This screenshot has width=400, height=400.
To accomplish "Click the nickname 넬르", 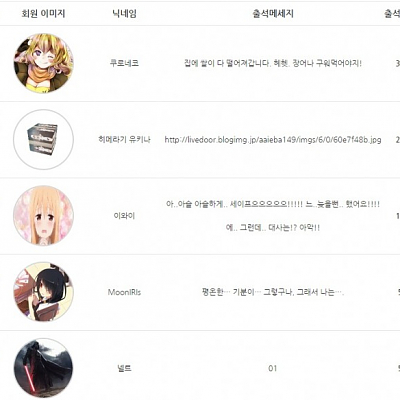I will [x=124, y=368].
